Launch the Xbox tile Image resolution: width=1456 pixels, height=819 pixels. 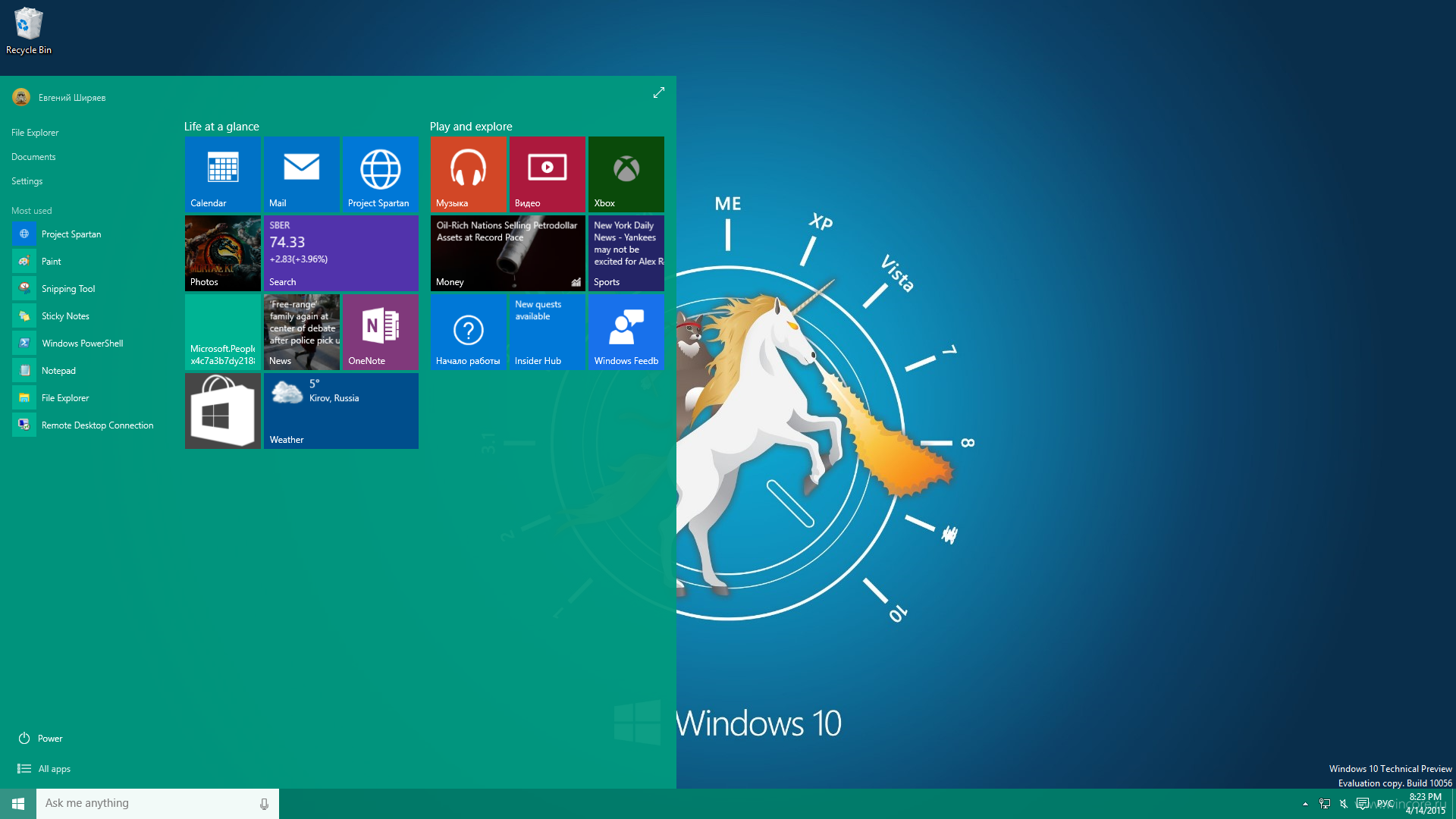coord(626,174)
